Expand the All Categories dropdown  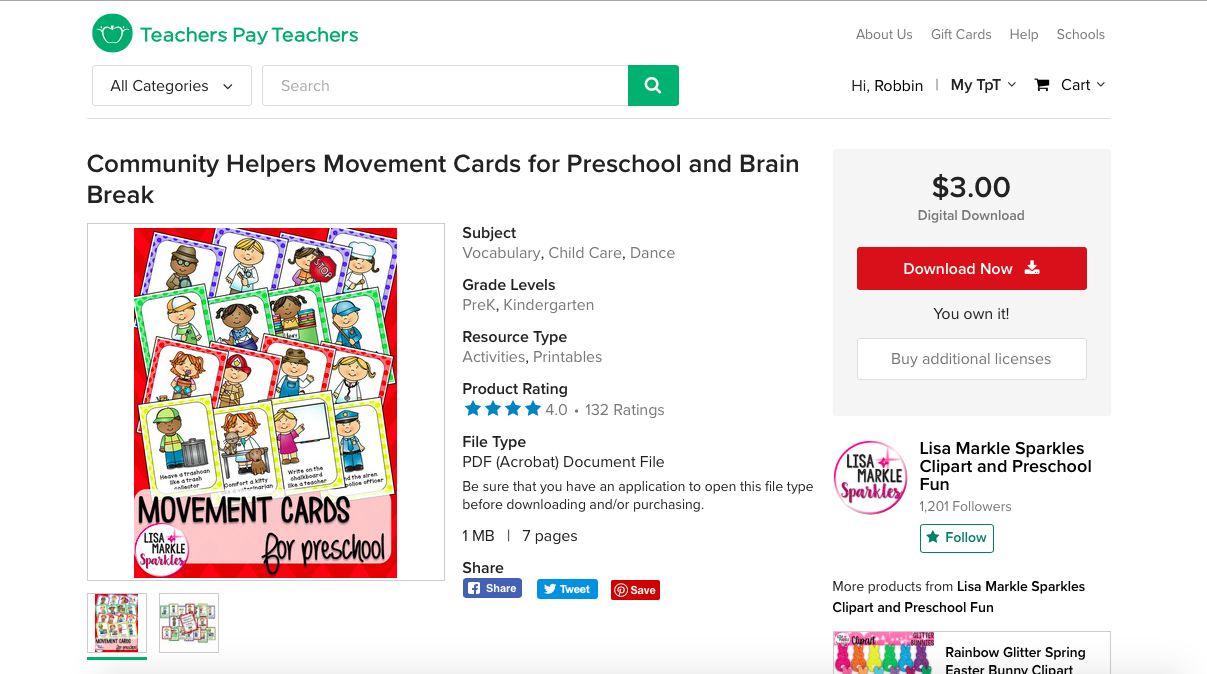coord(171,85)
